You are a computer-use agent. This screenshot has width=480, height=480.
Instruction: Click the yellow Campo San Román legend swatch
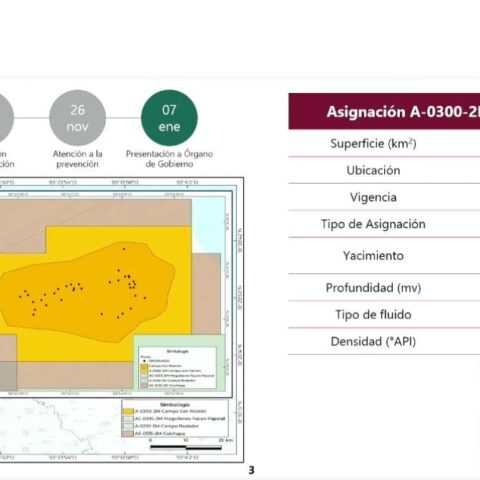(x=128, y=411)
